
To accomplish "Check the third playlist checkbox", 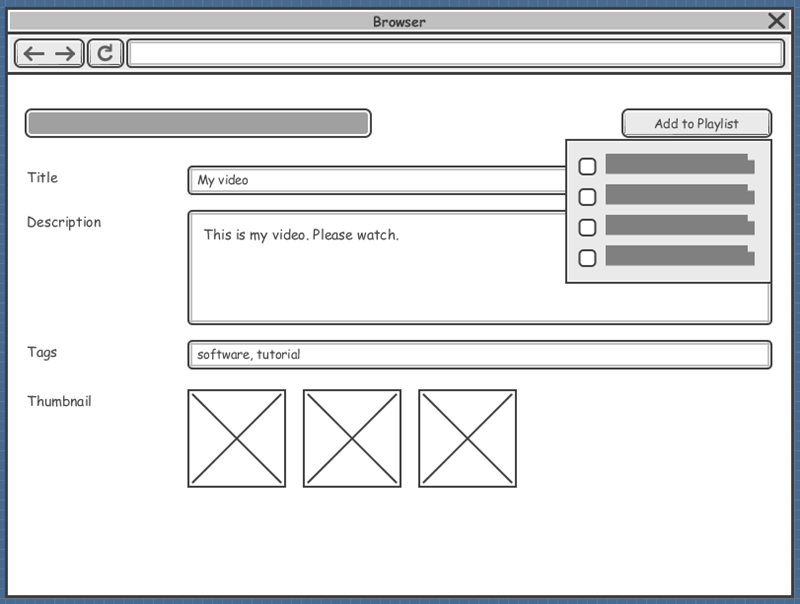I will (x=587, y=228).
